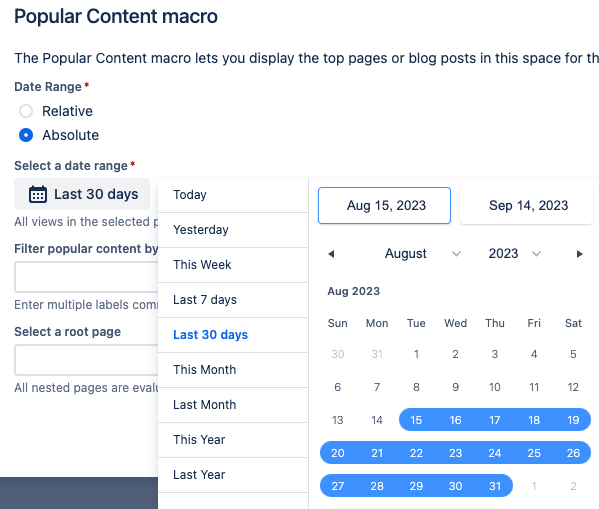599x509 pixels.
Task: Click the Sep 14, 2023 end date field
Action: coord(527,206)
